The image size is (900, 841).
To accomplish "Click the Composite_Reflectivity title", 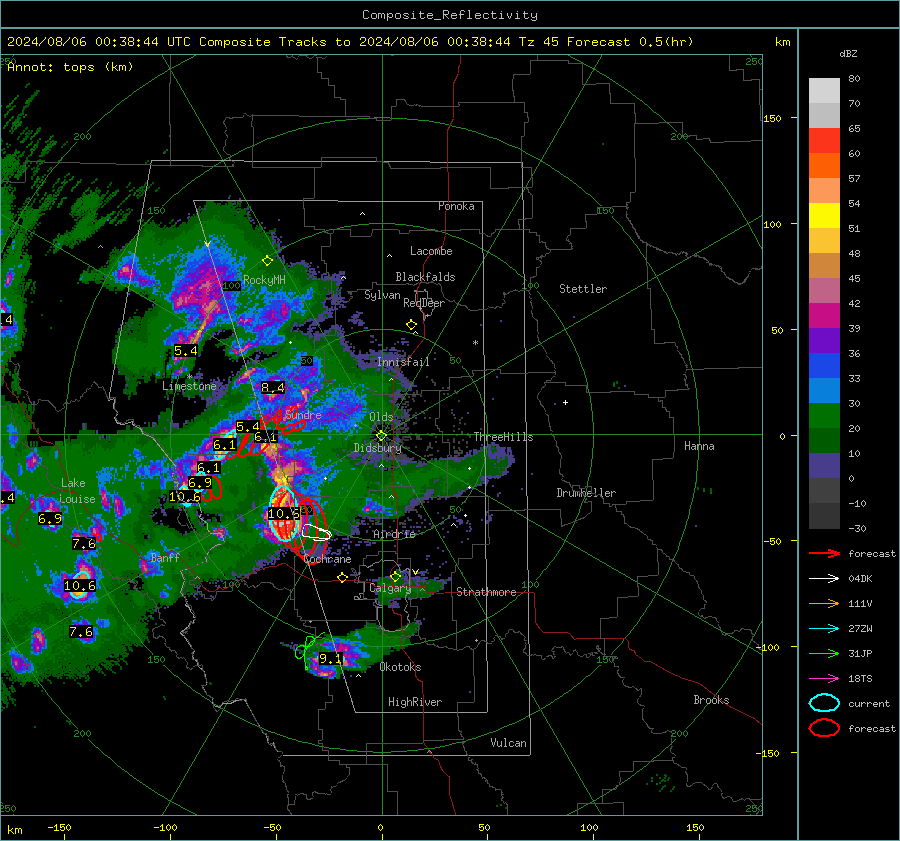I will (449, 15).
